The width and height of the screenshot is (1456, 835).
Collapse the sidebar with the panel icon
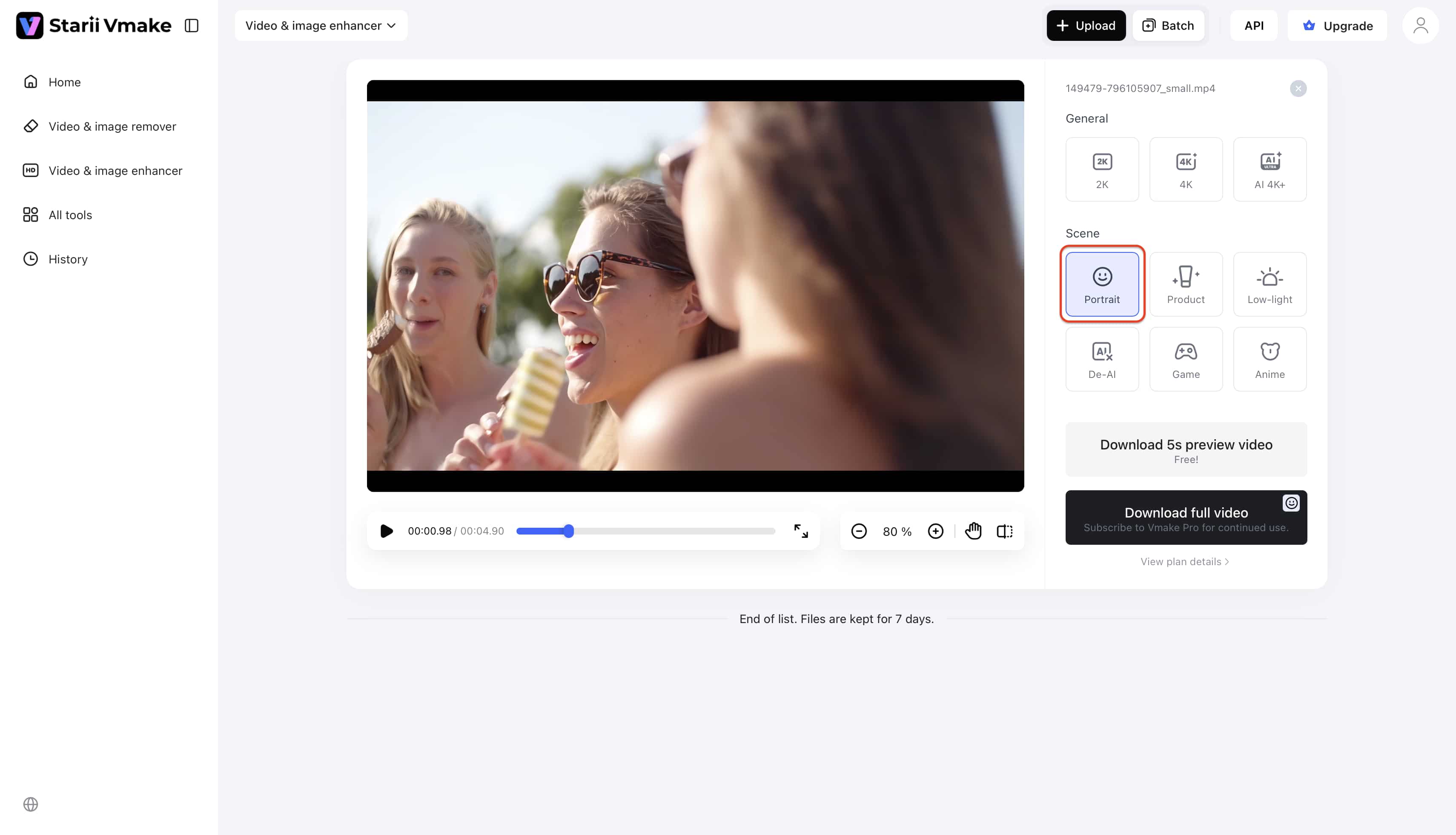[192, 25]
